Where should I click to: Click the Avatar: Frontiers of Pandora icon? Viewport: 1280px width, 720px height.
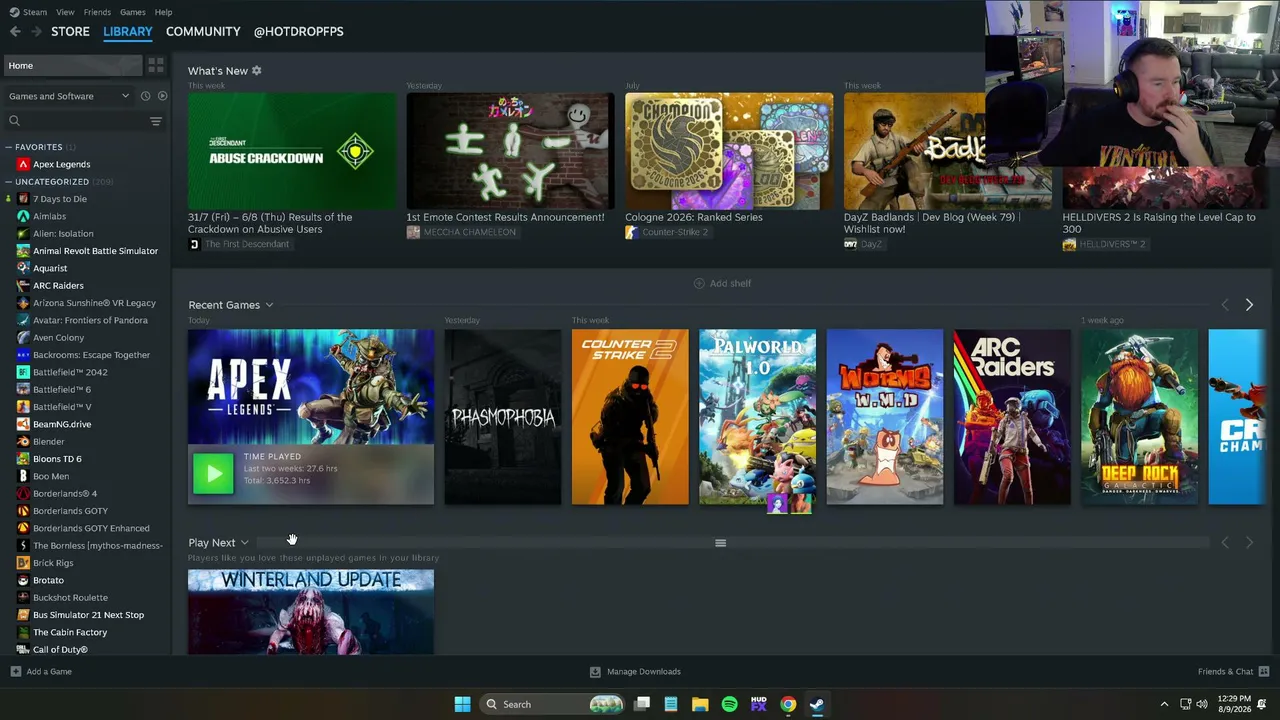pyautogui.click(x=23, y=320)
